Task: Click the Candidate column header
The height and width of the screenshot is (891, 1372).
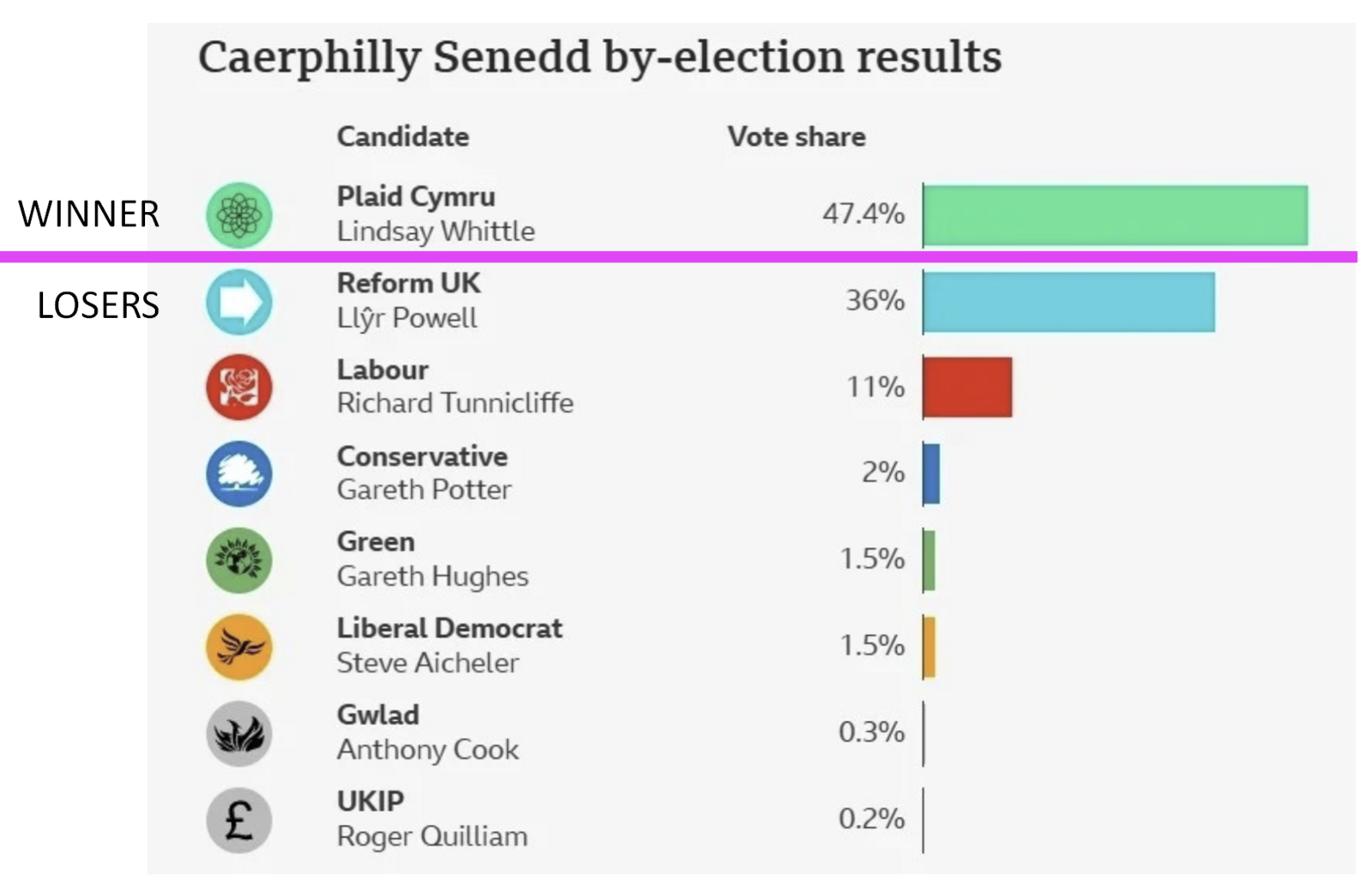Action: (402, 136)
